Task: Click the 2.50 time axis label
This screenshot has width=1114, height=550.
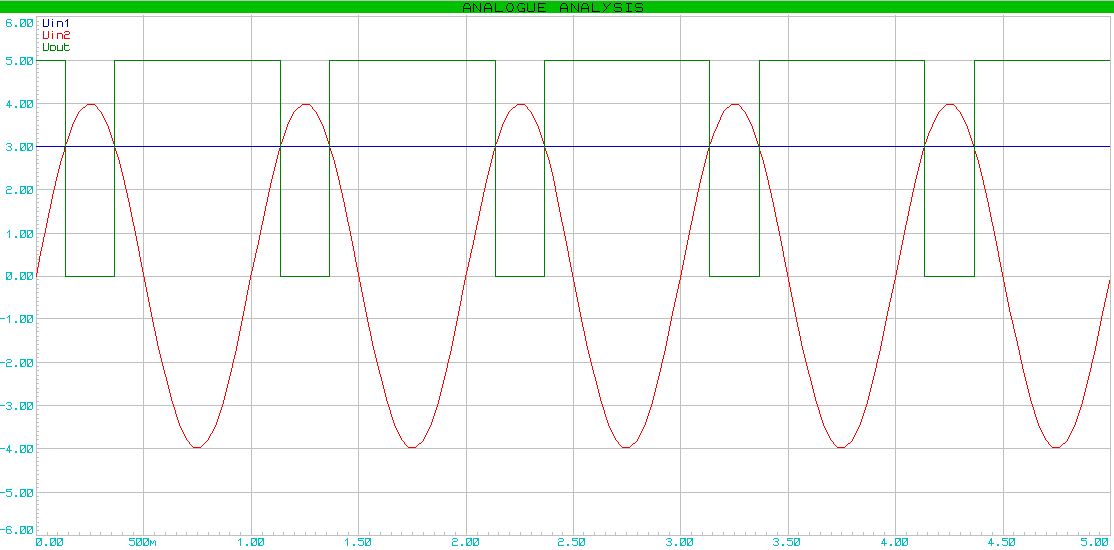Action: coord(573,542)
